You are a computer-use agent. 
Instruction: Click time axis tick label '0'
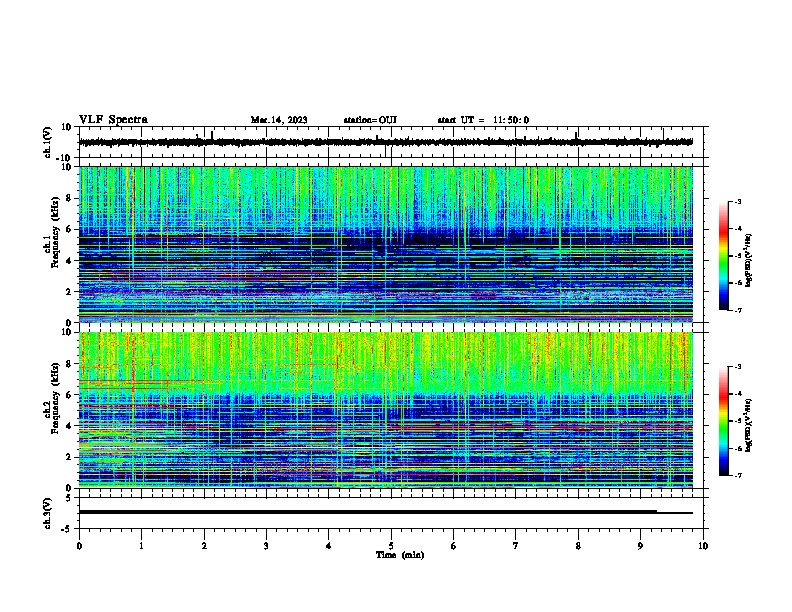tap(79, 546)
